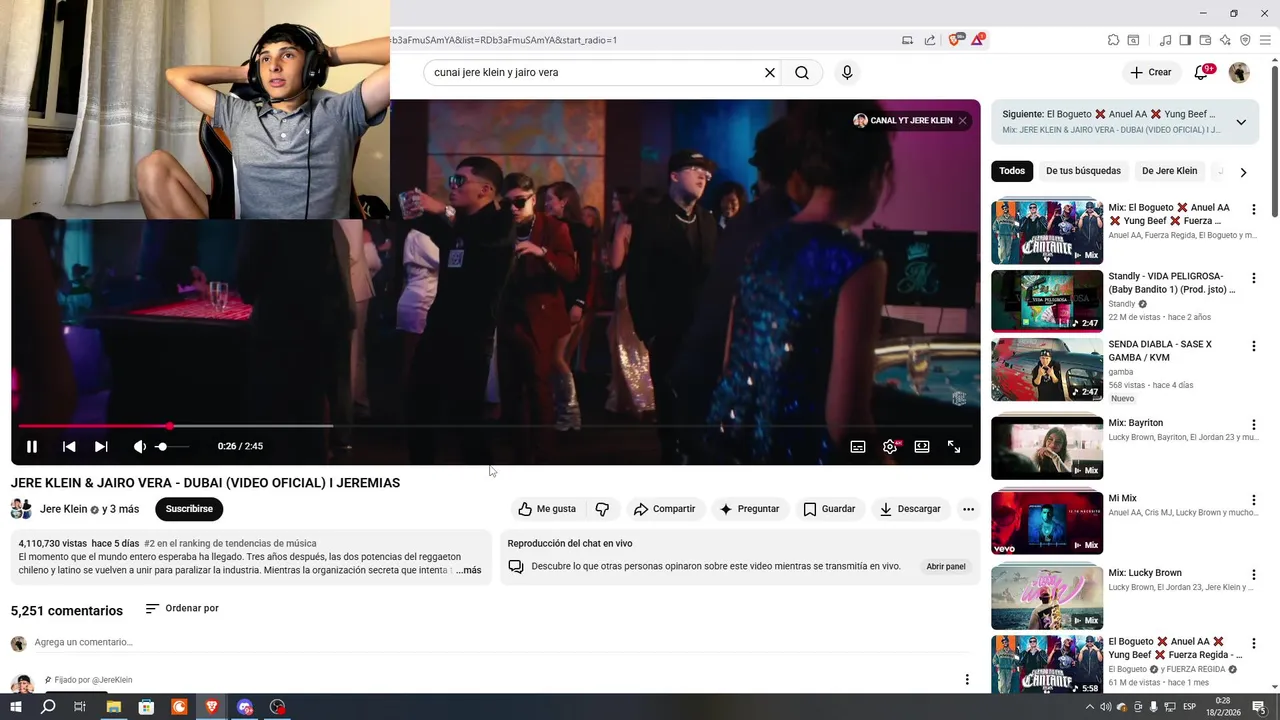Select the Todos filter chip
The width and height of the screenshot is (1280, 720).
tap(1012, 171)
